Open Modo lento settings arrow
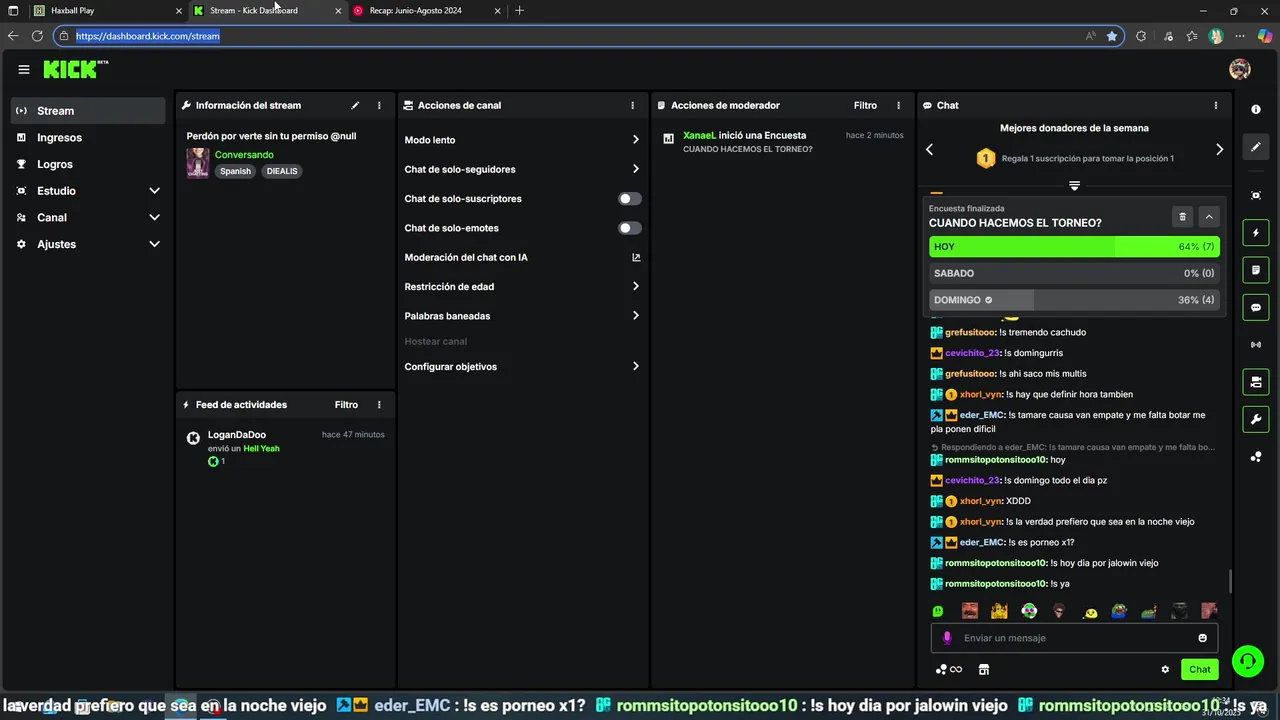 pos(635,140)
